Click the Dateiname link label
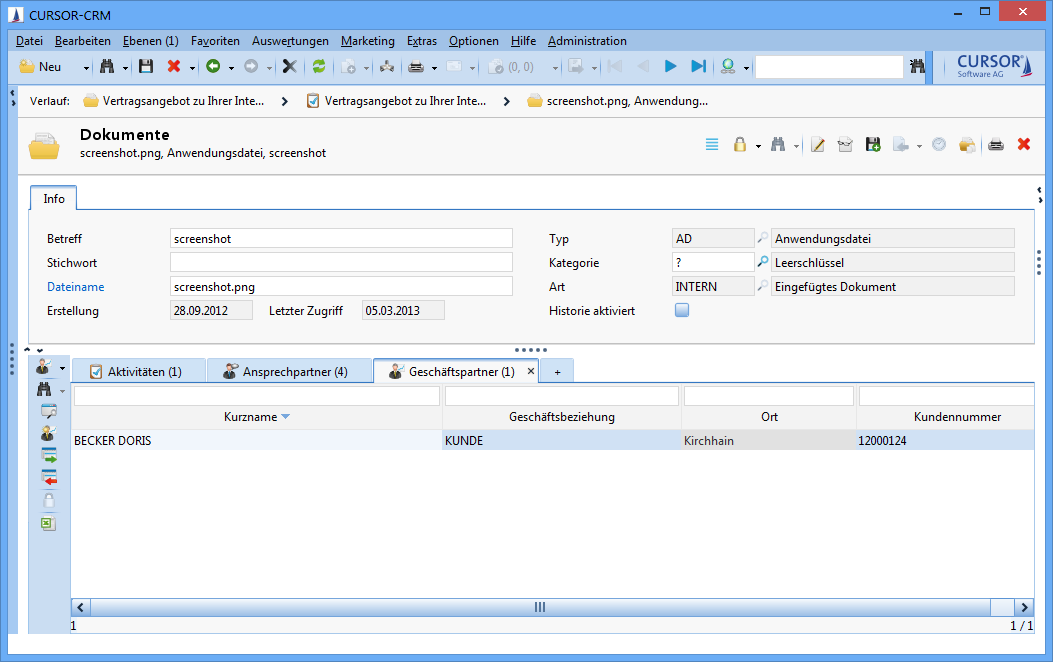Image resolution: width=1053 pixels, height=662 pixels. (76, 287)
